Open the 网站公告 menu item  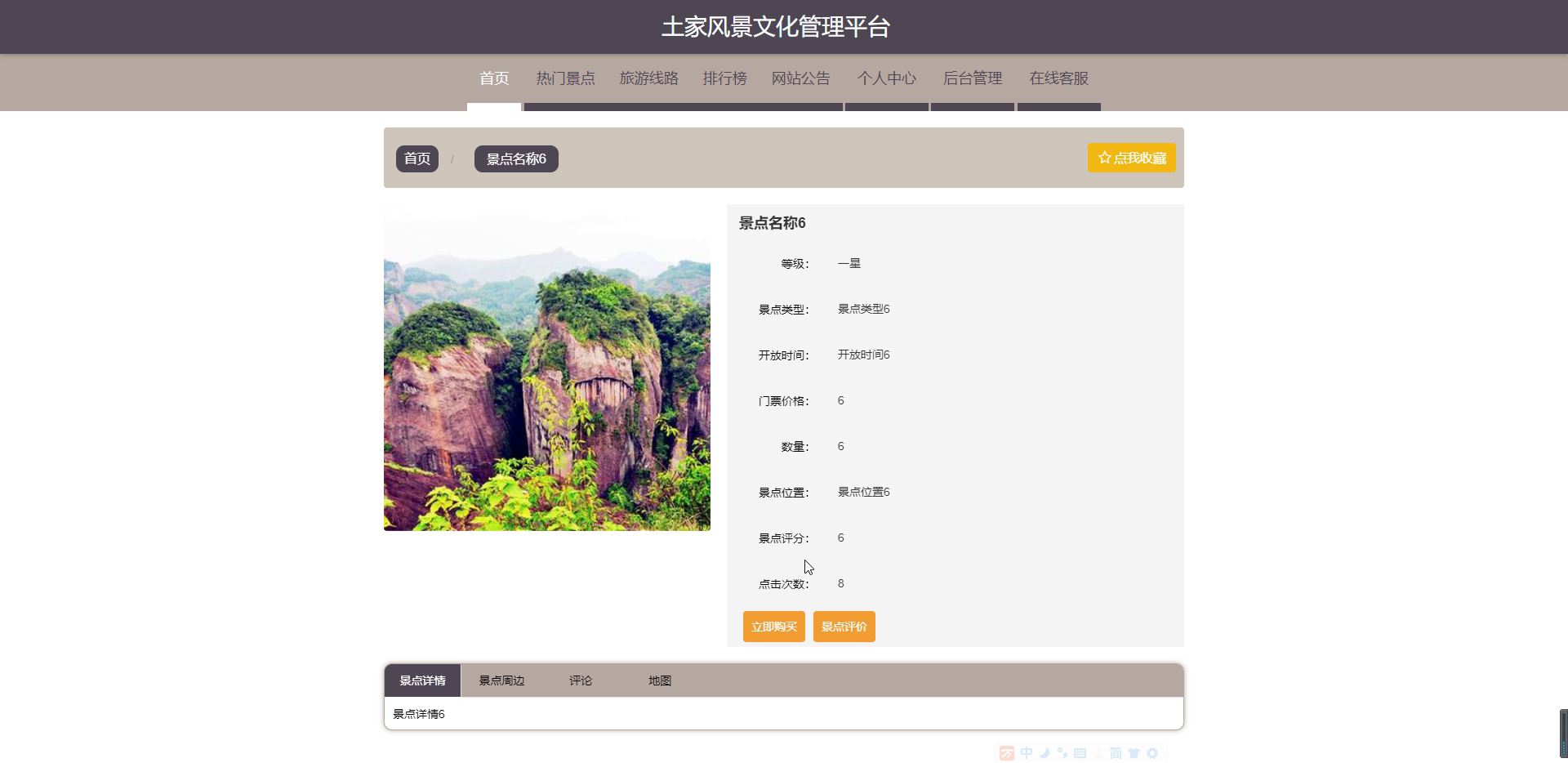(x=800, y=78)
